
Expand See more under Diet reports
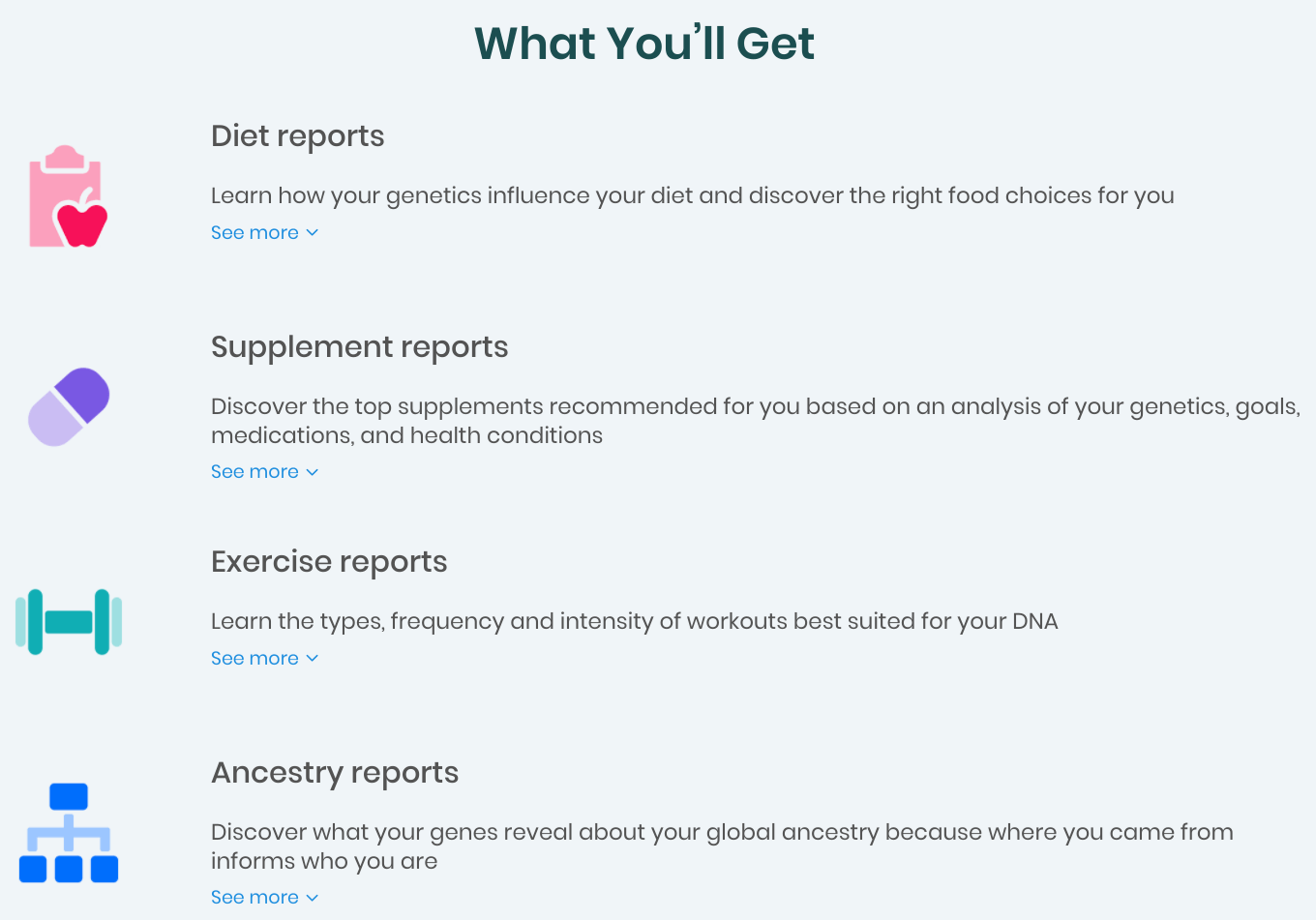pyautogui.click(x=264, y=233)
